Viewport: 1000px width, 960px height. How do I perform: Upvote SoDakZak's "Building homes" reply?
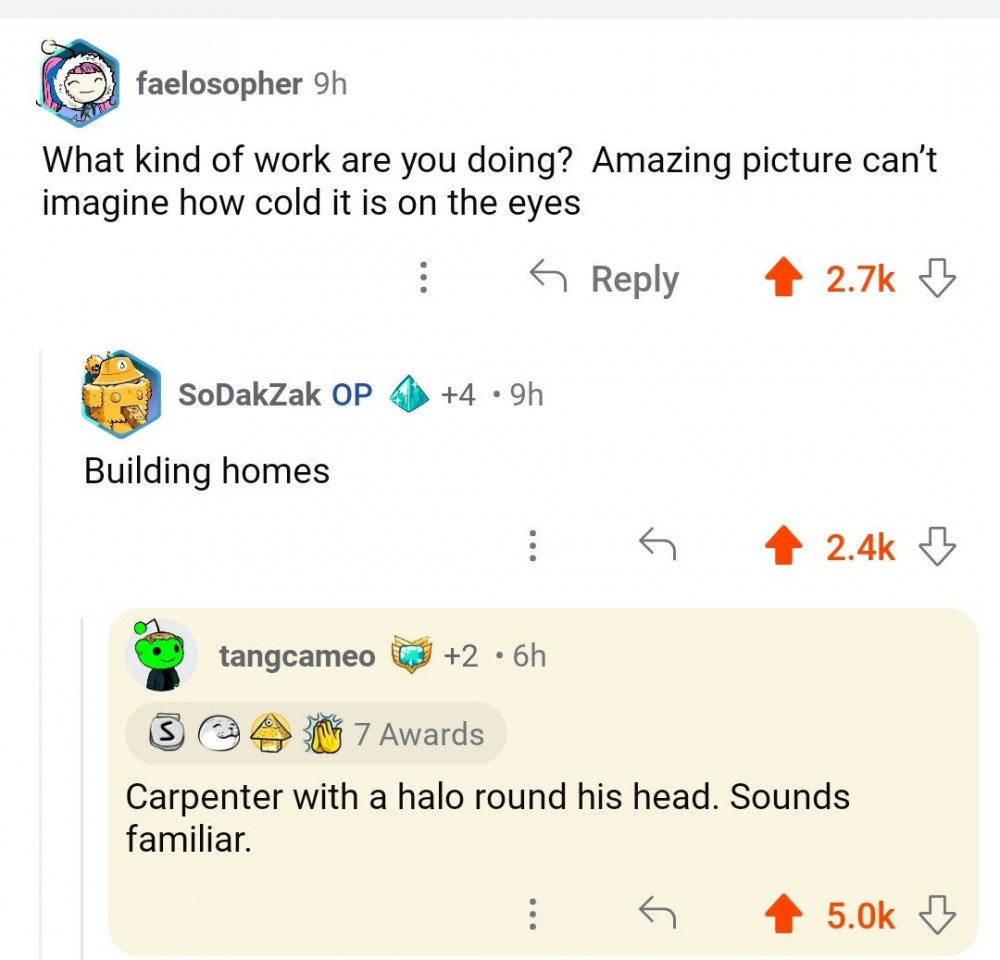[x=783, y=546]
